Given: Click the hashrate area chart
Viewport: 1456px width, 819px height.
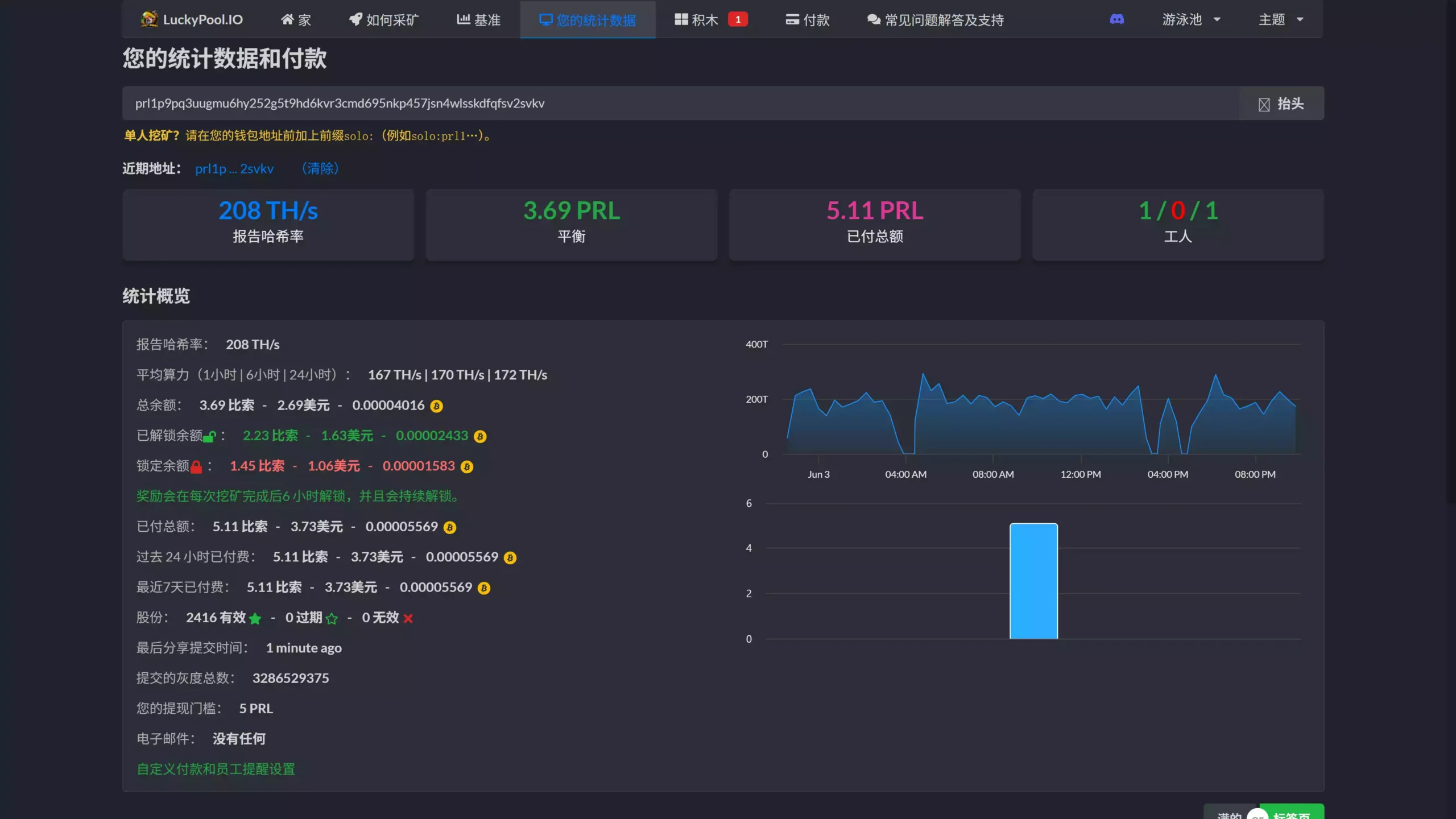Looking at the screenshot, I should (1041, 413).
